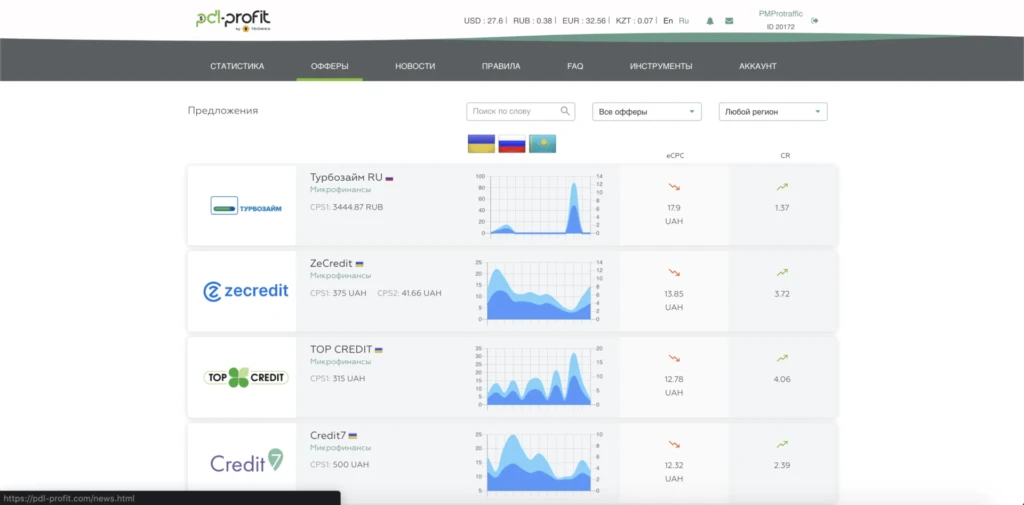Open the Credit7 offer title
Viewport: 1024px width, 505px height.
(x=328, y=436)
